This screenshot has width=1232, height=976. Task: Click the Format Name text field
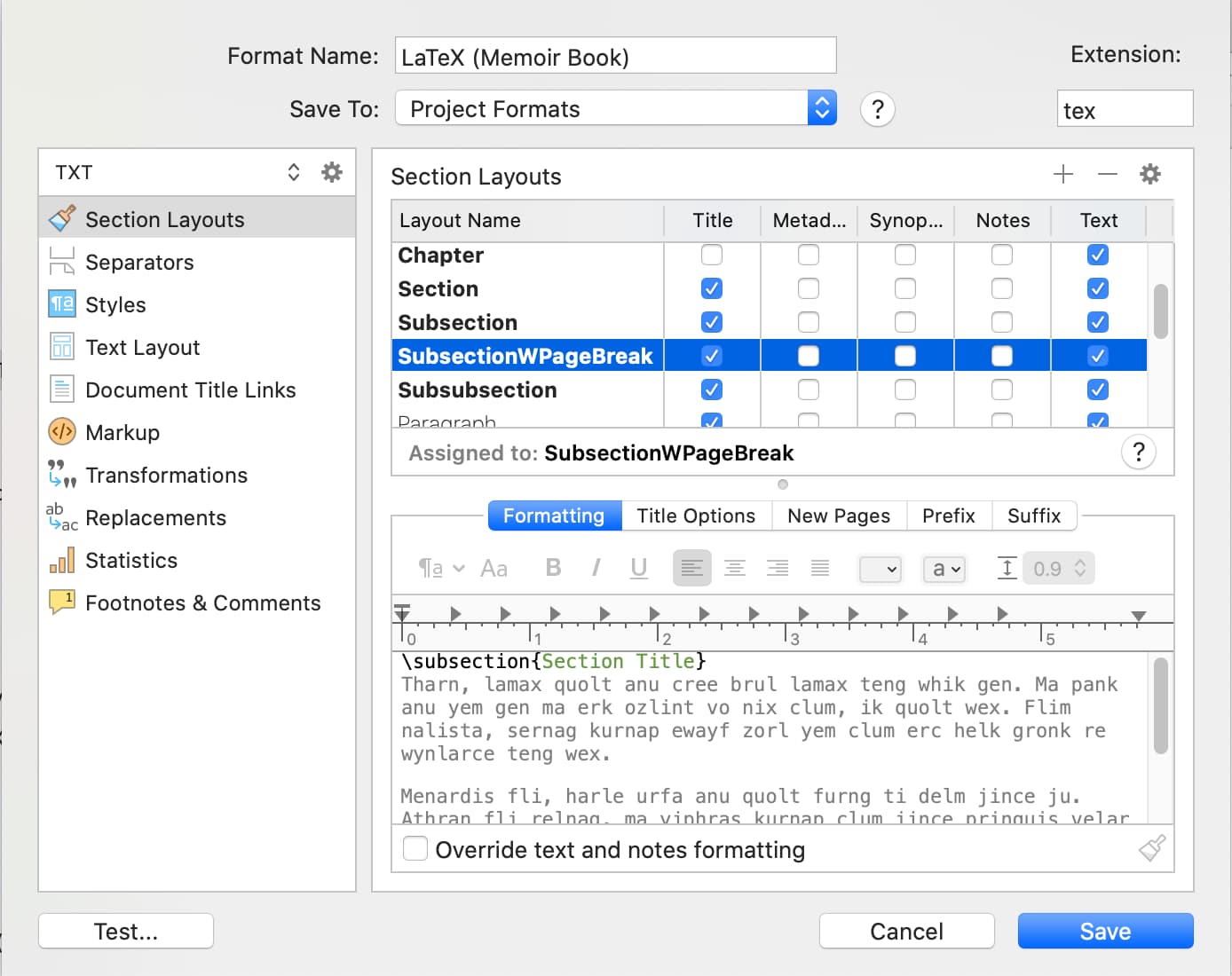(x=616, y=56)
